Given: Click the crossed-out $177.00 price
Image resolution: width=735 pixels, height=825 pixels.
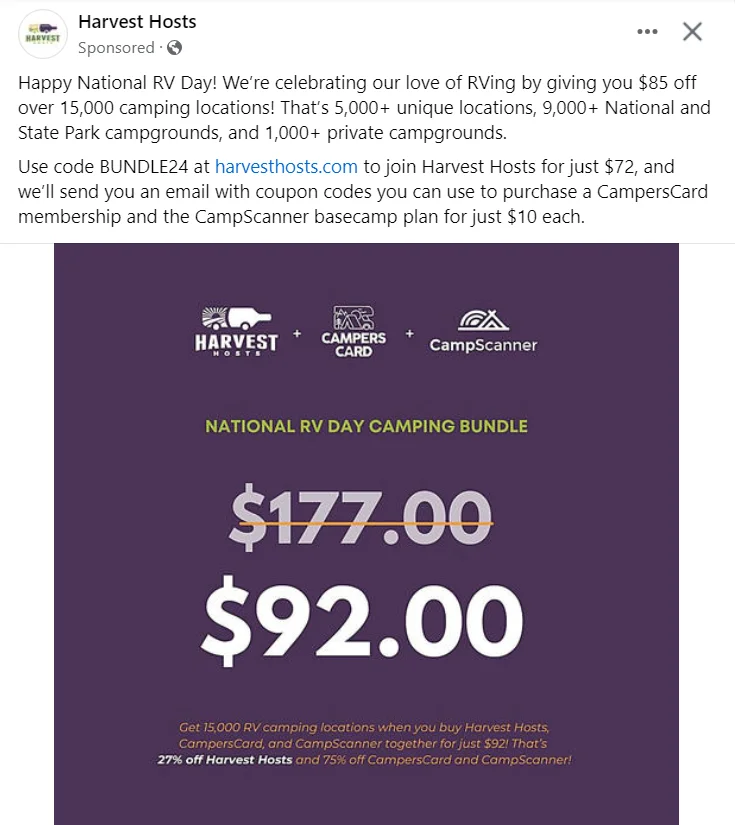Looking at the screenshot, I should point(361,518).
